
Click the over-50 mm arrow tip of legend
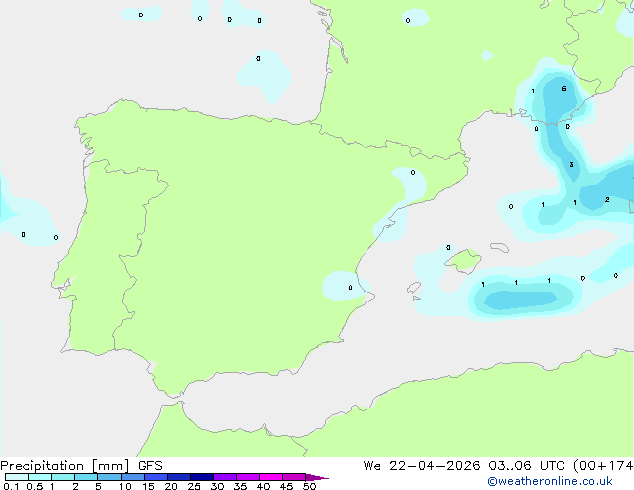pyautogui.click(x=317, y=477)
